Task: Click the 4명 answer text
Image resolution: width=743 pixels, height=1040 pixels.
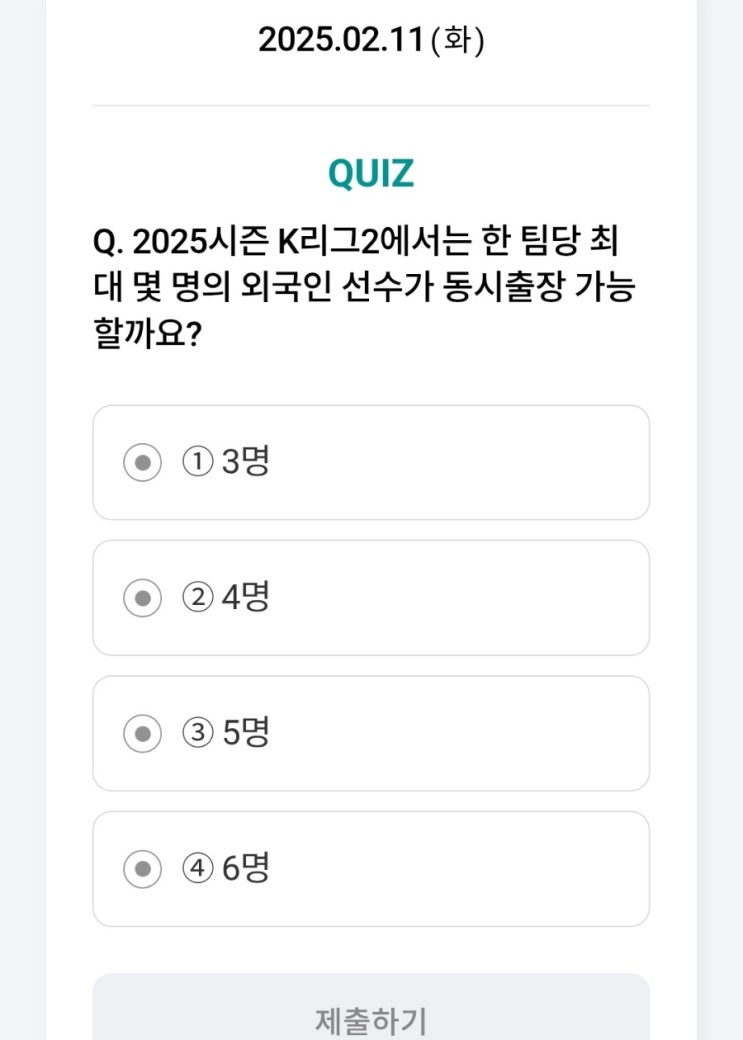Action: [x=246, y=598]
